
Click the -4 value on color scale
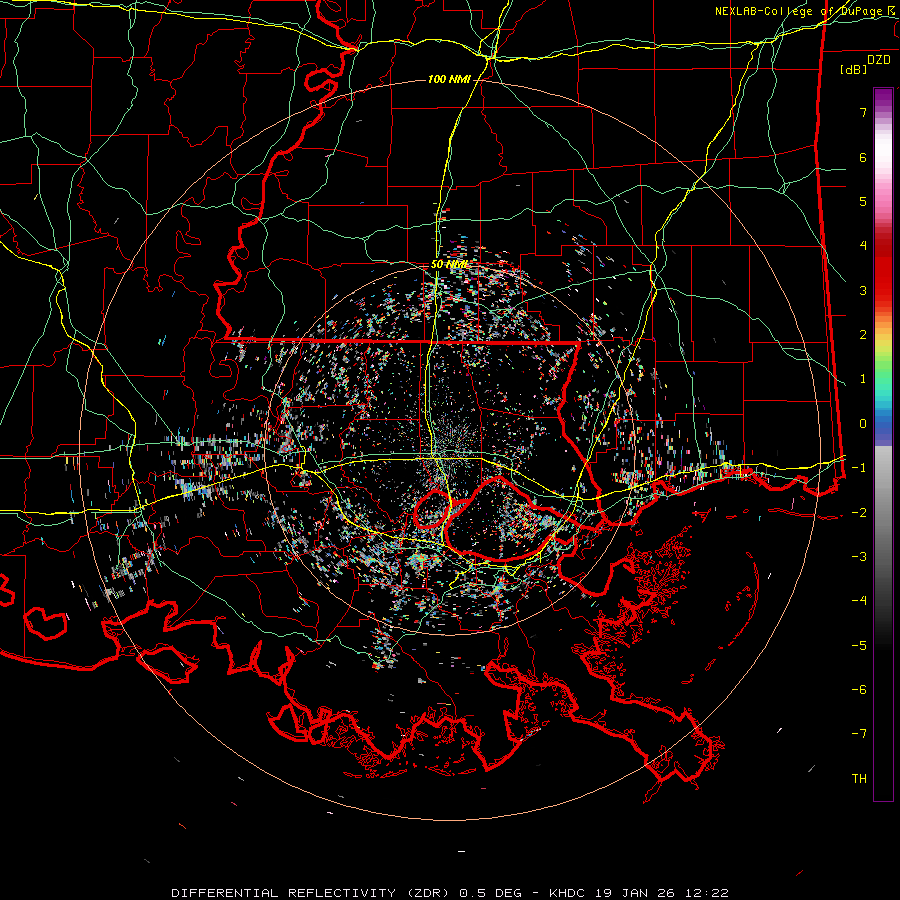[859, 601]
